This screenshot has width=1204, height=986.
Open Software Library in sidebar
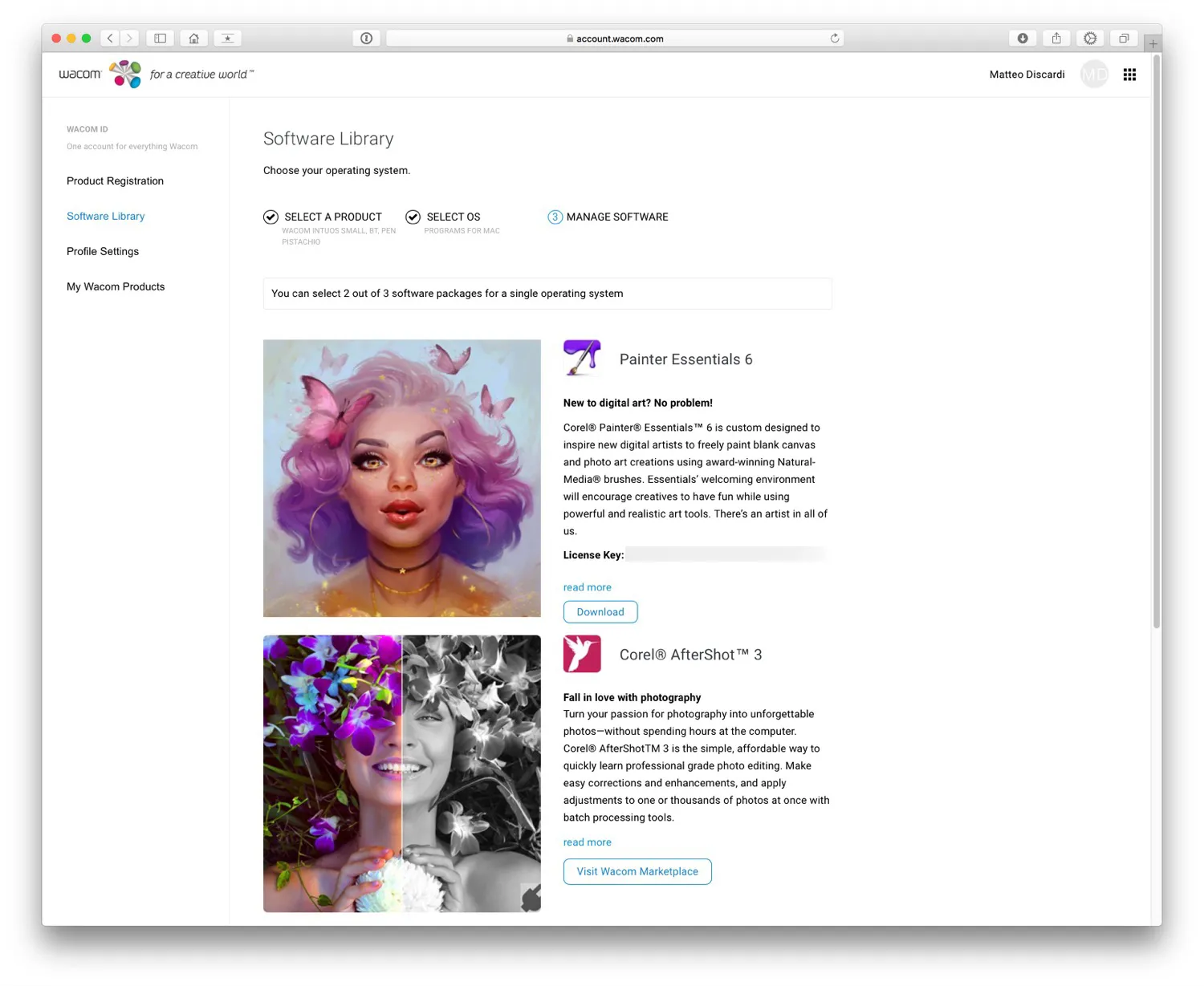(x=105, y=216)
